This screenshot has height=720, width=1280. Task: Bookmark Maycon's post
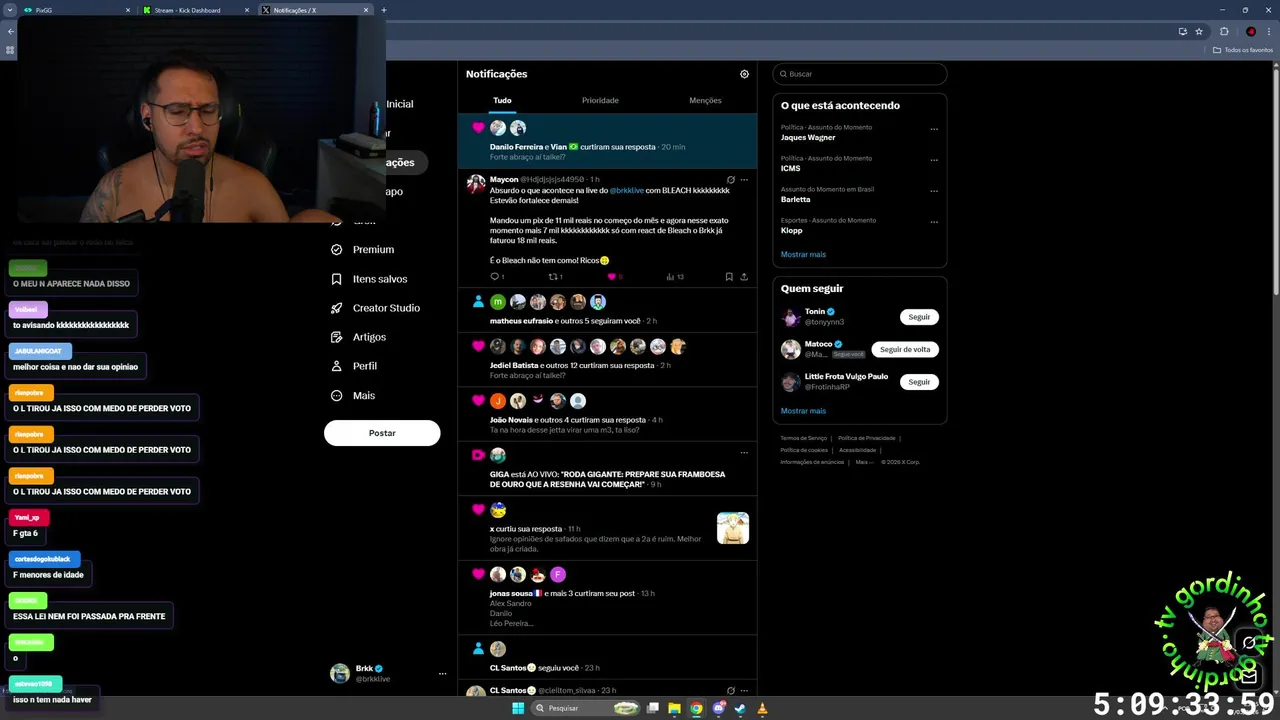(x=729, y=277)
